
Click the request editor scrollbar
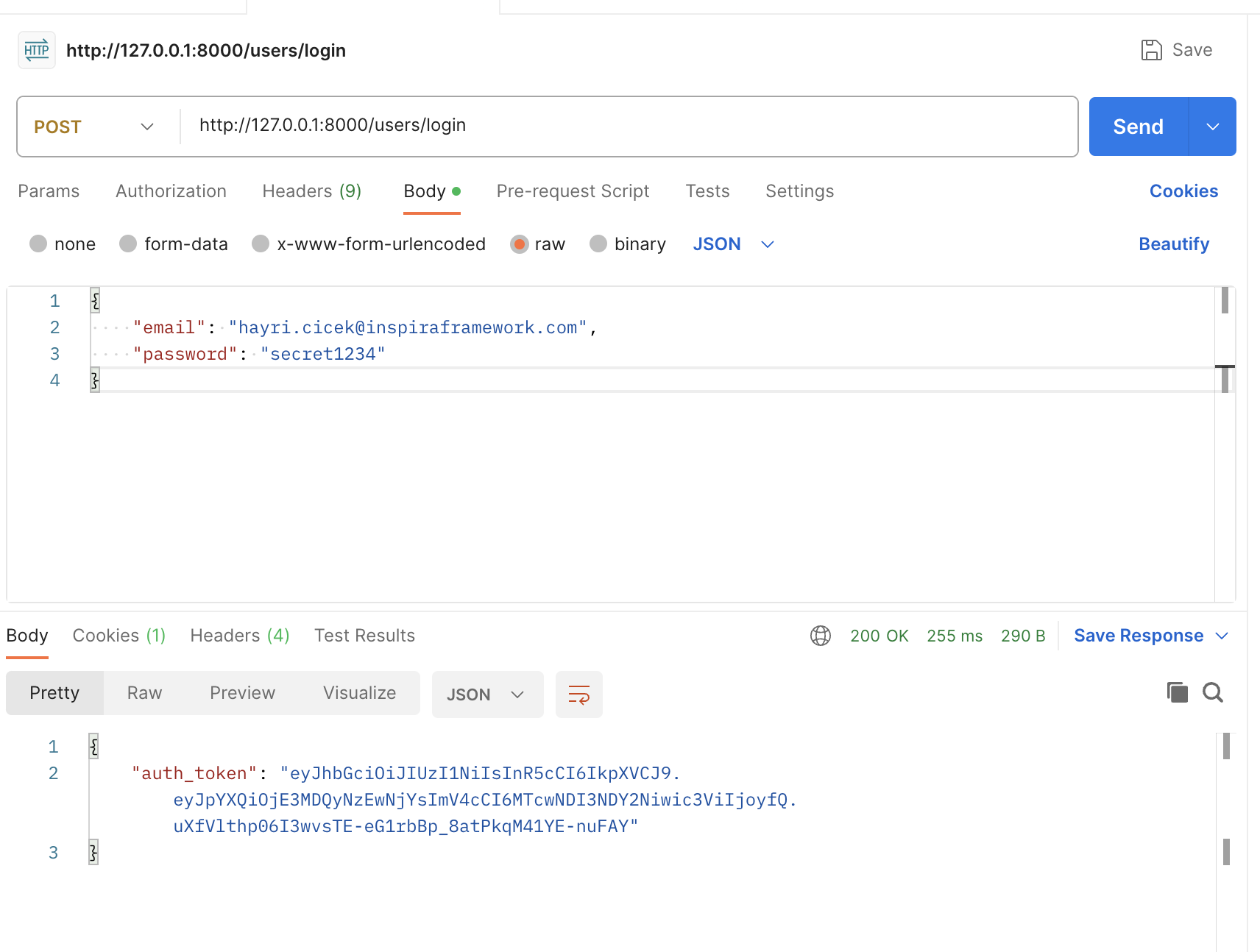1225,444
